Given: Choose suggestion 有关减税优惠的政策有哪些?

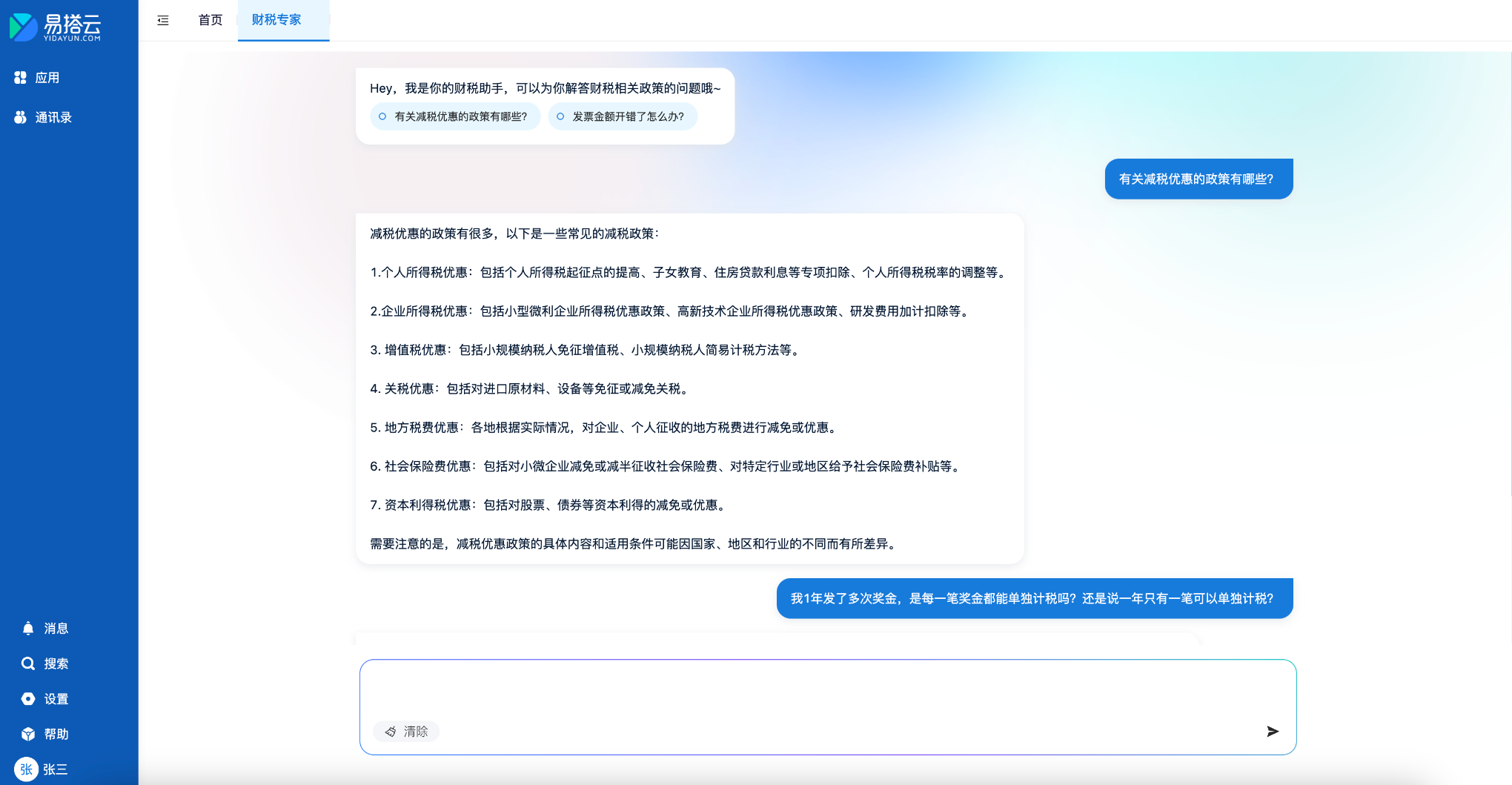Looking at the screenshot, I should click(455, 116).
